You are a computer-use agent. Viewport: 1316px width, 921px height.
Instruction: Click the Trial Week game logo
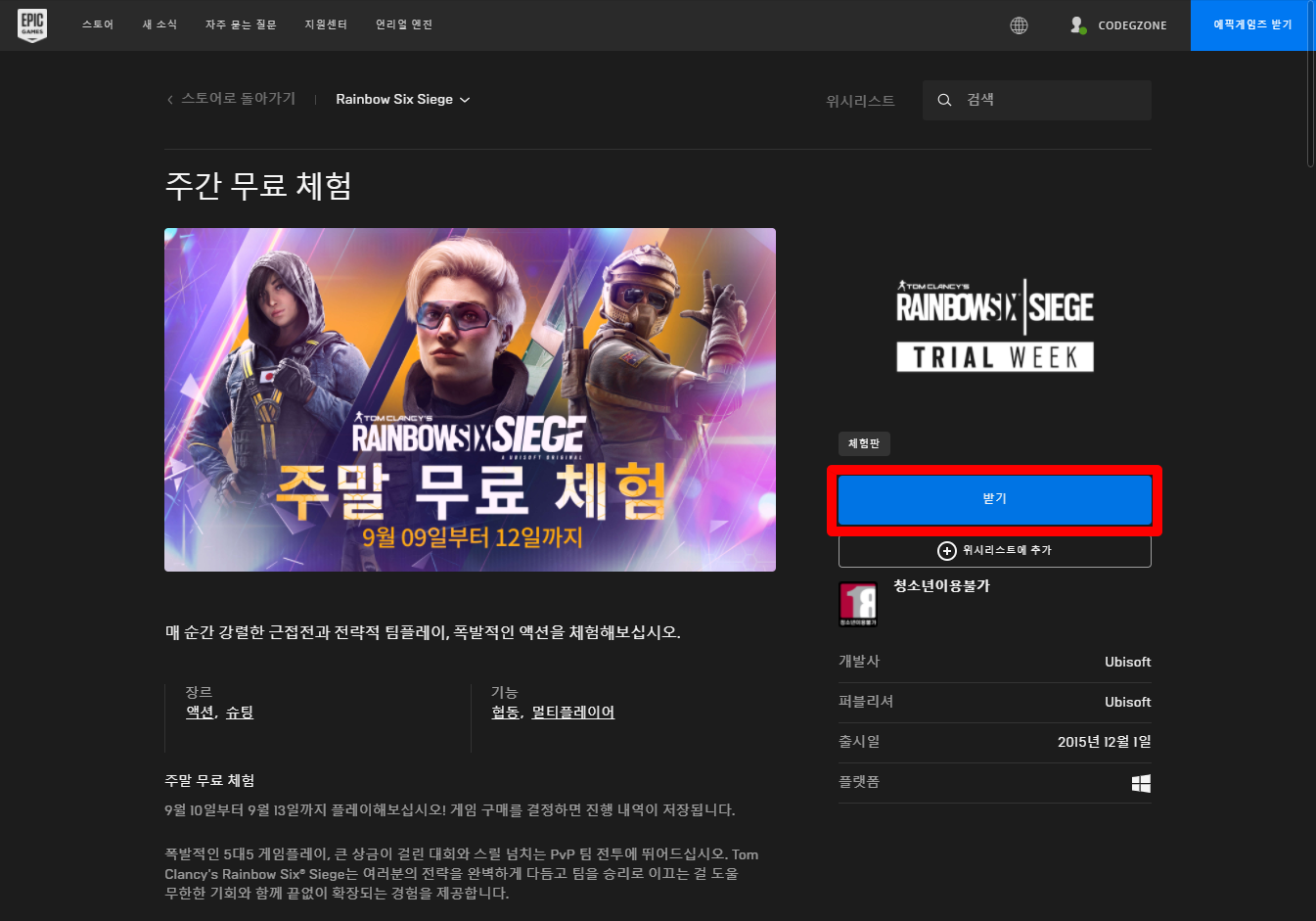[x=994, y=325]
